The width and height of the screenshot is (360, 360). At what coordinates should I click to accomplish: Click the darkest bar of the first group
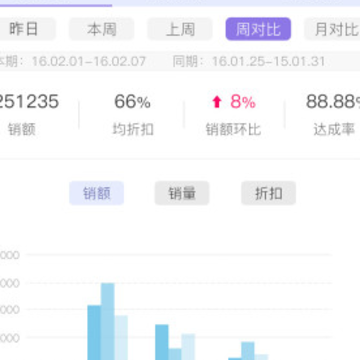pos(94,332)
